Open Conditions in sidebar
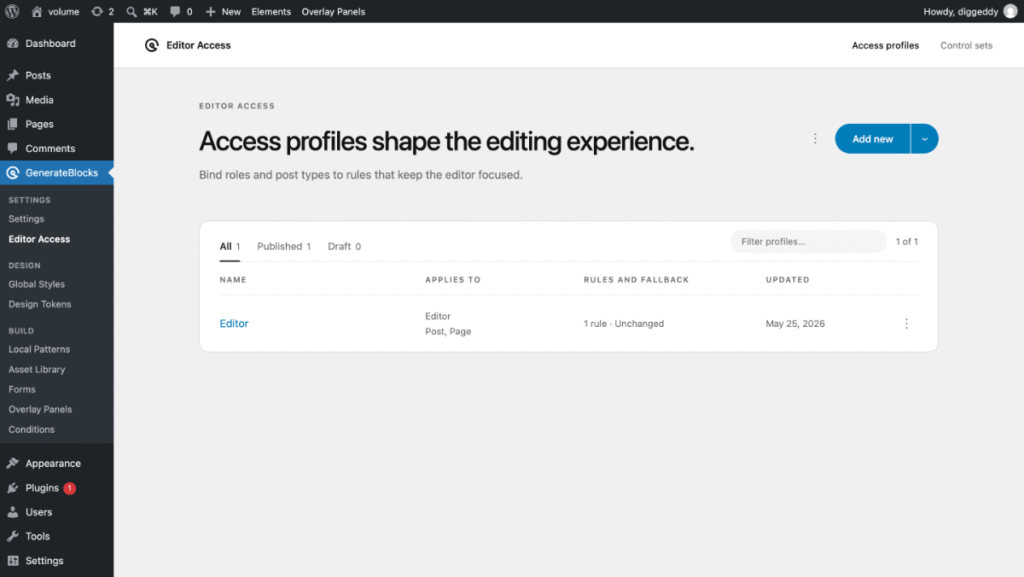 pyautogui.click(x=31, y=429)
